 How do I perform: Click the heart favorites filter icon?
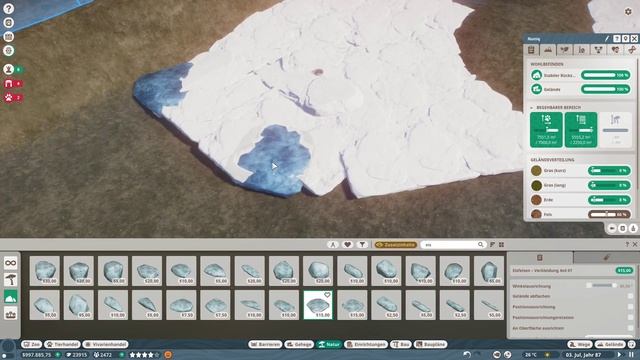(x=347, y=244)
